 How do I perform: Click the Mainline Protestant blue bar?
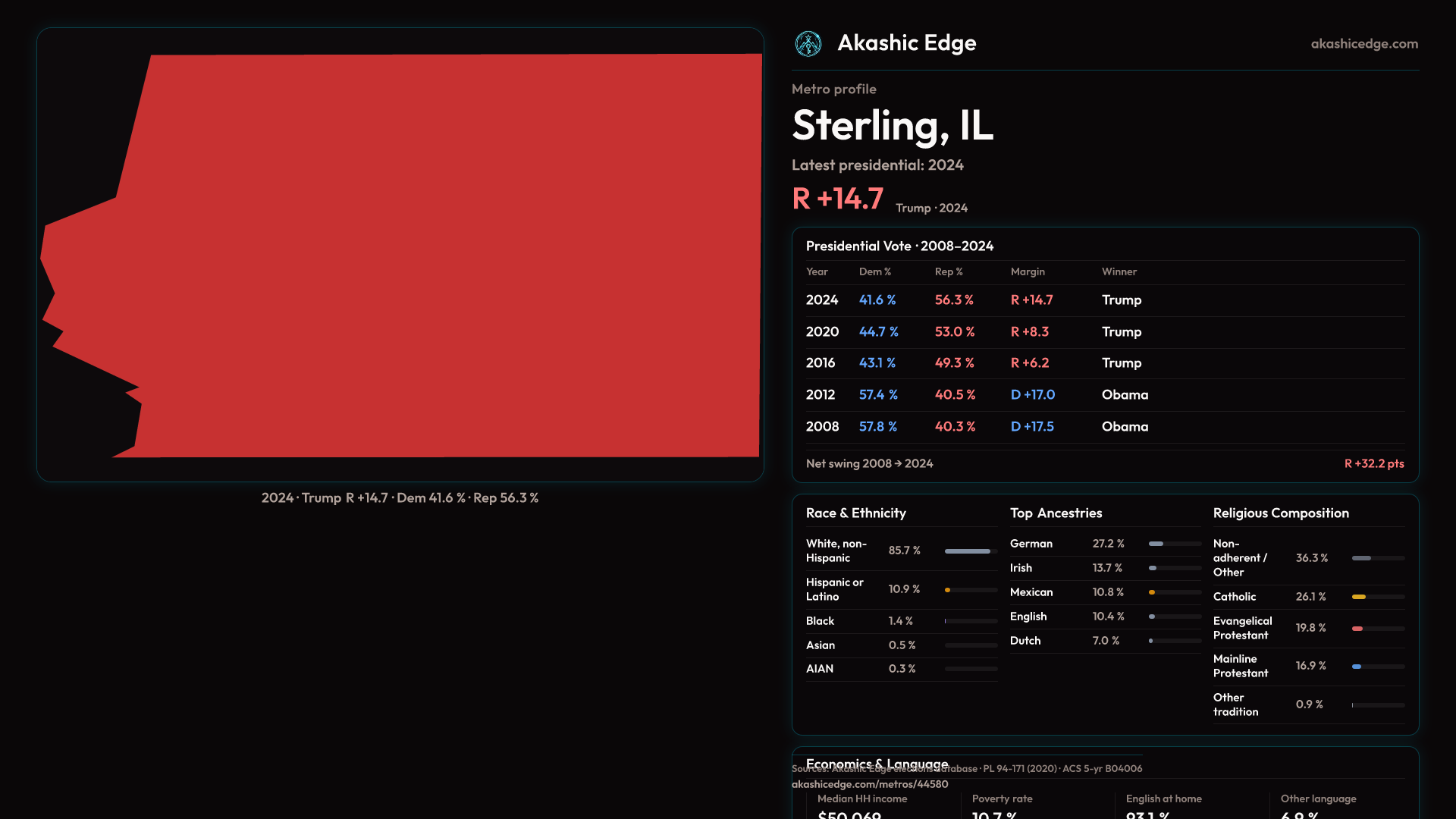(x=1357, y=667)
